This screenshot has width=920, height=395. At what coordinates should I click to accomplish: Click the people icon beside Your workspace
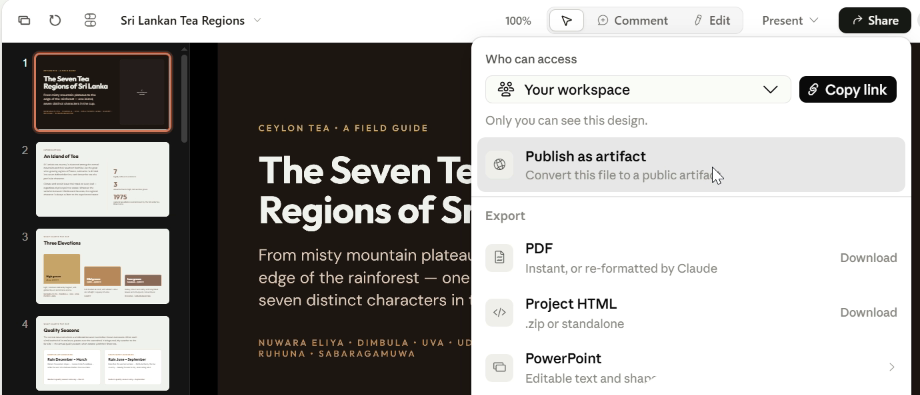tap(506, 89)
